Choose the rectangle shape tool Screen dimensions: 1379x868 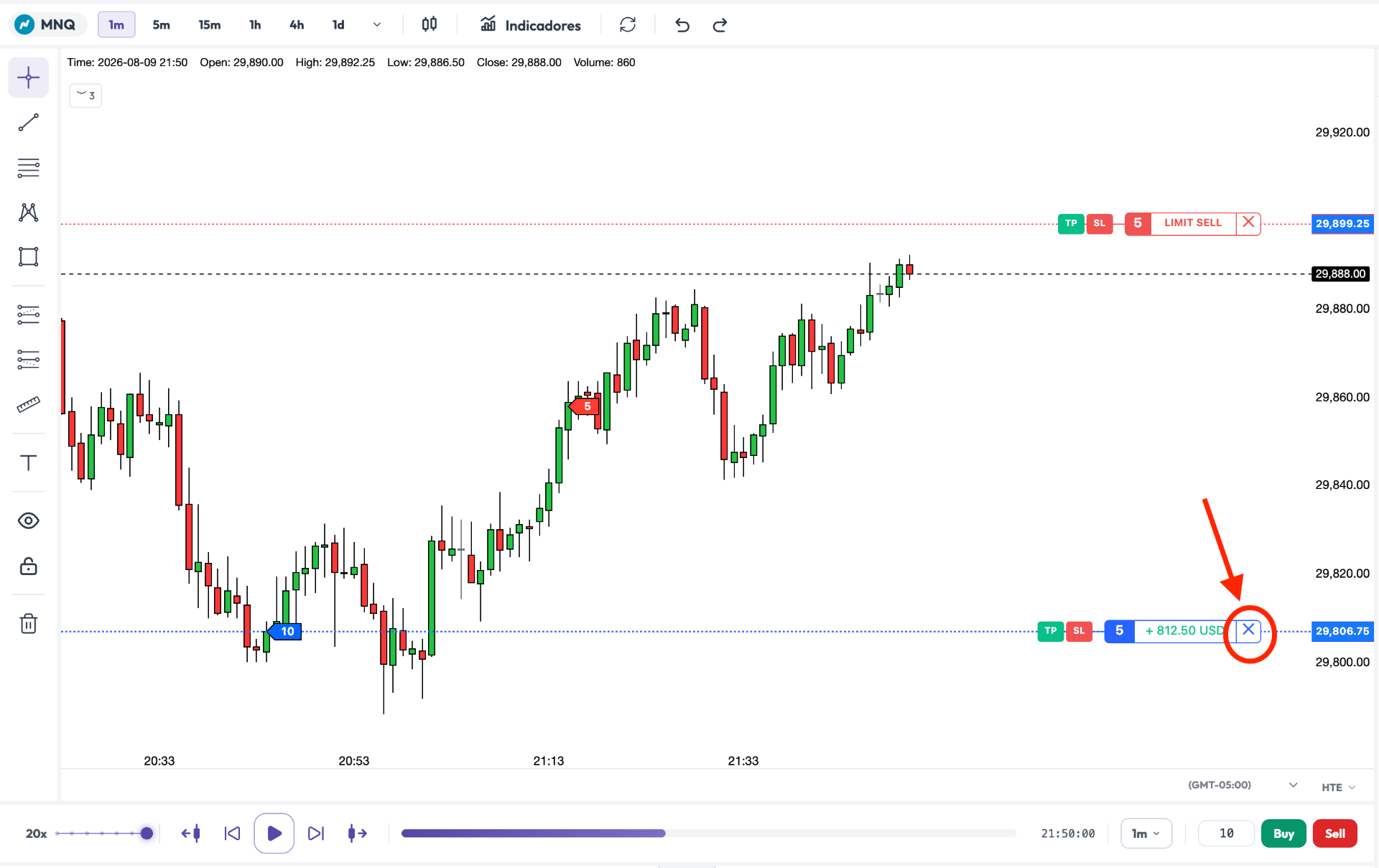pos(28,256)
